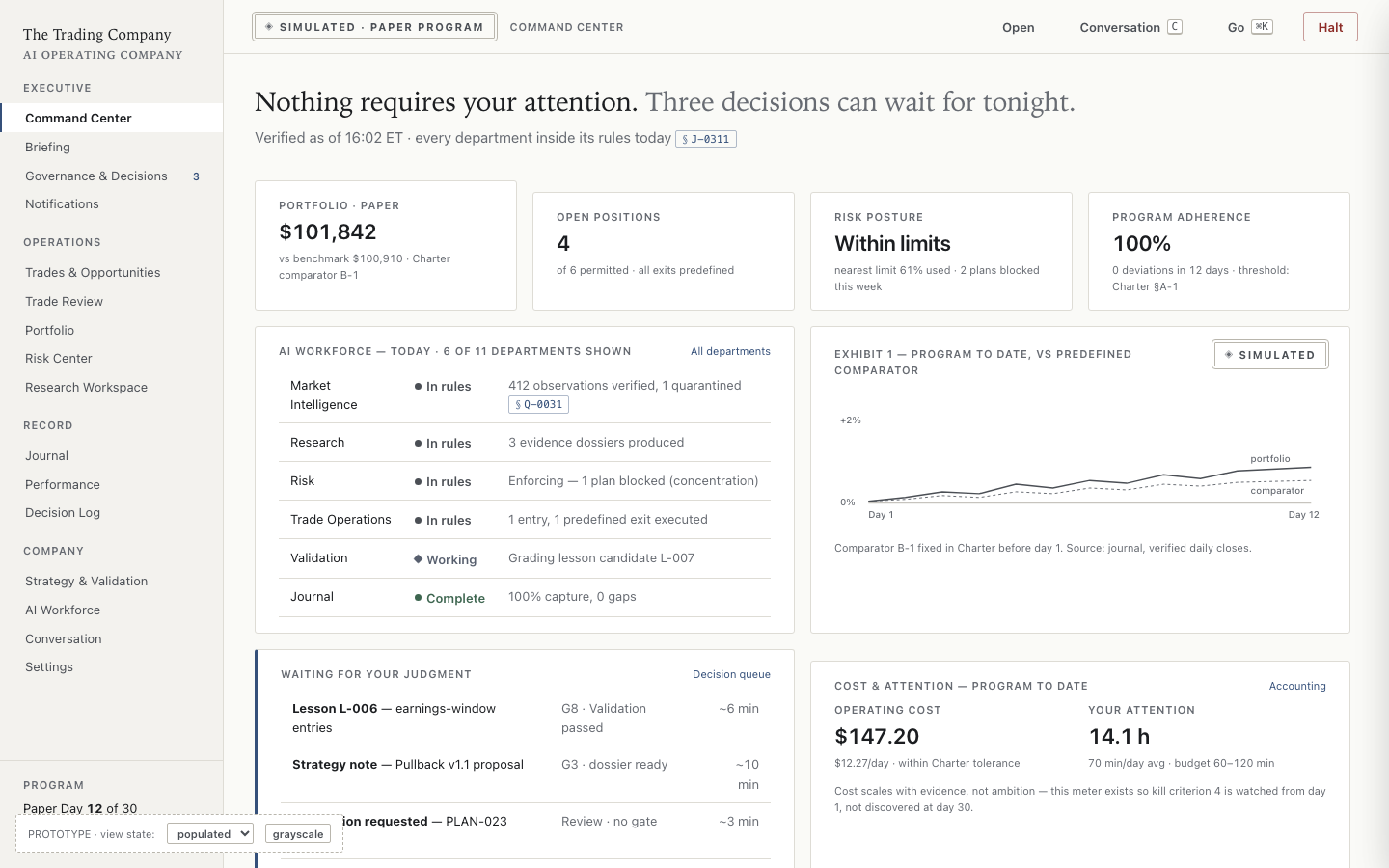The height and width of the screenshot is (868, 1389).
Task: Open the Decision queue link
Action: tap(731, 674)
